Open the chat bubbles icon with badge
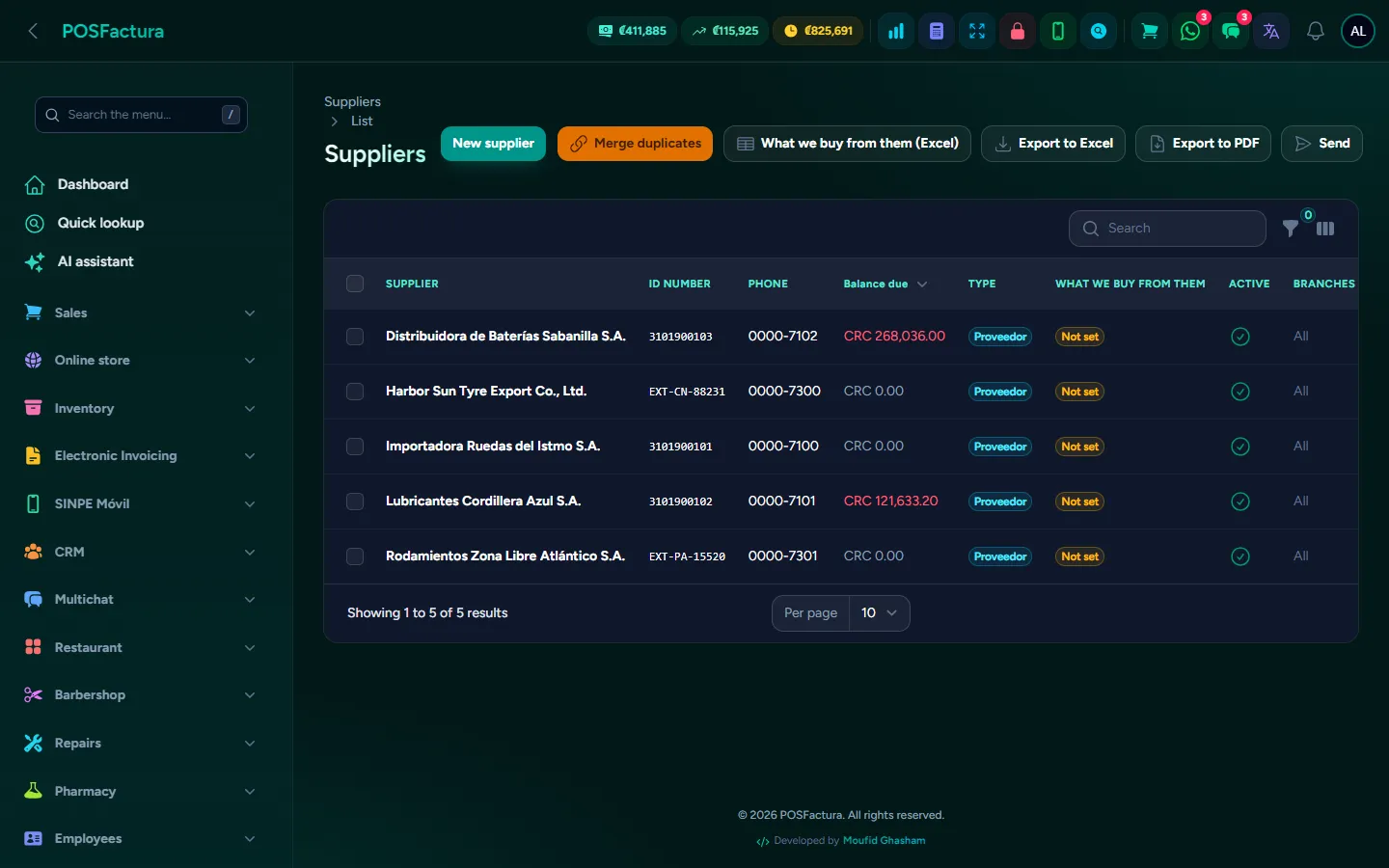Viewport: 1389px width, 868px height. [1231, 31]
